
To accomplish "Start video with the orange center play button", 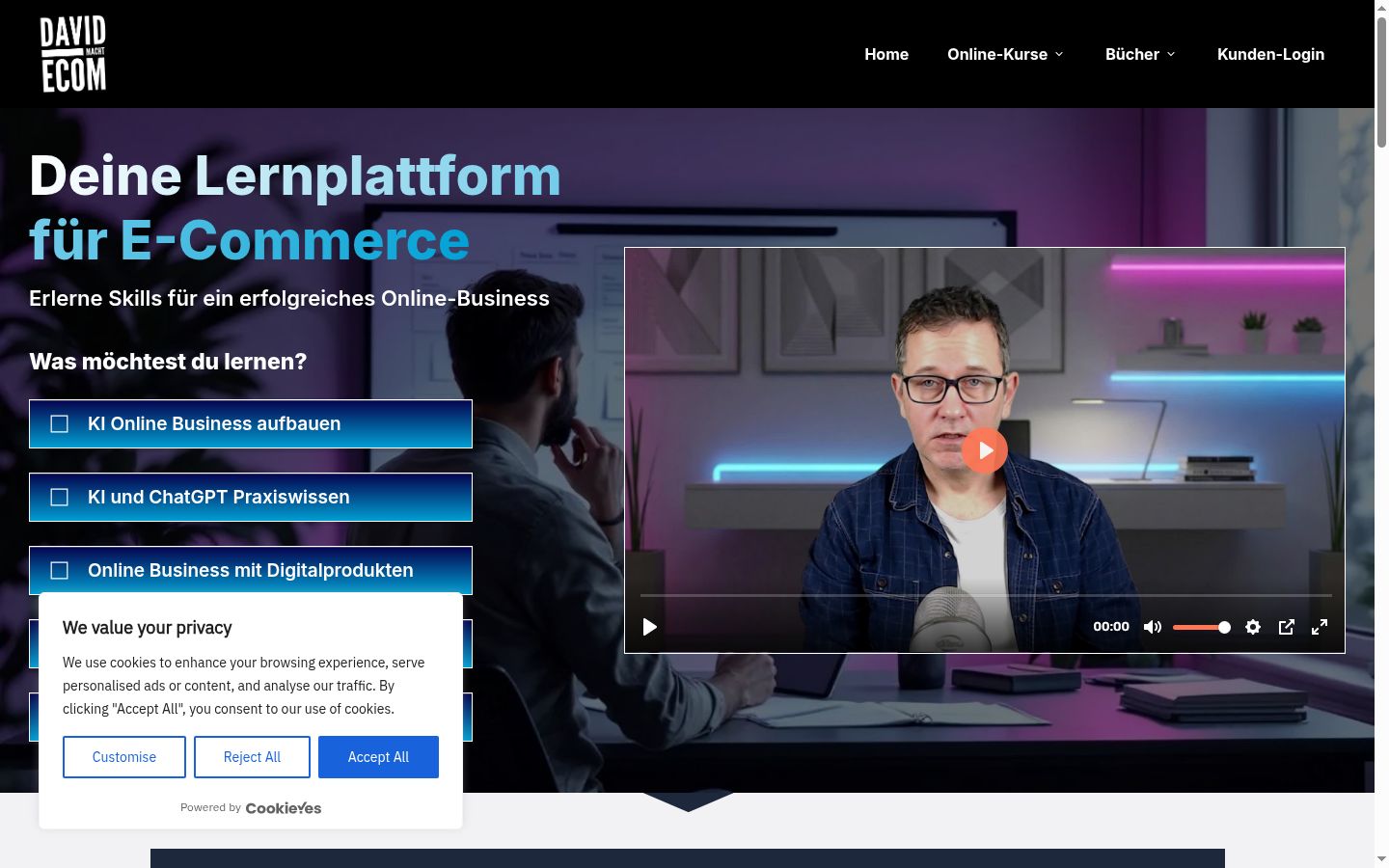I will pyautogui.click(x=984, y=450).
